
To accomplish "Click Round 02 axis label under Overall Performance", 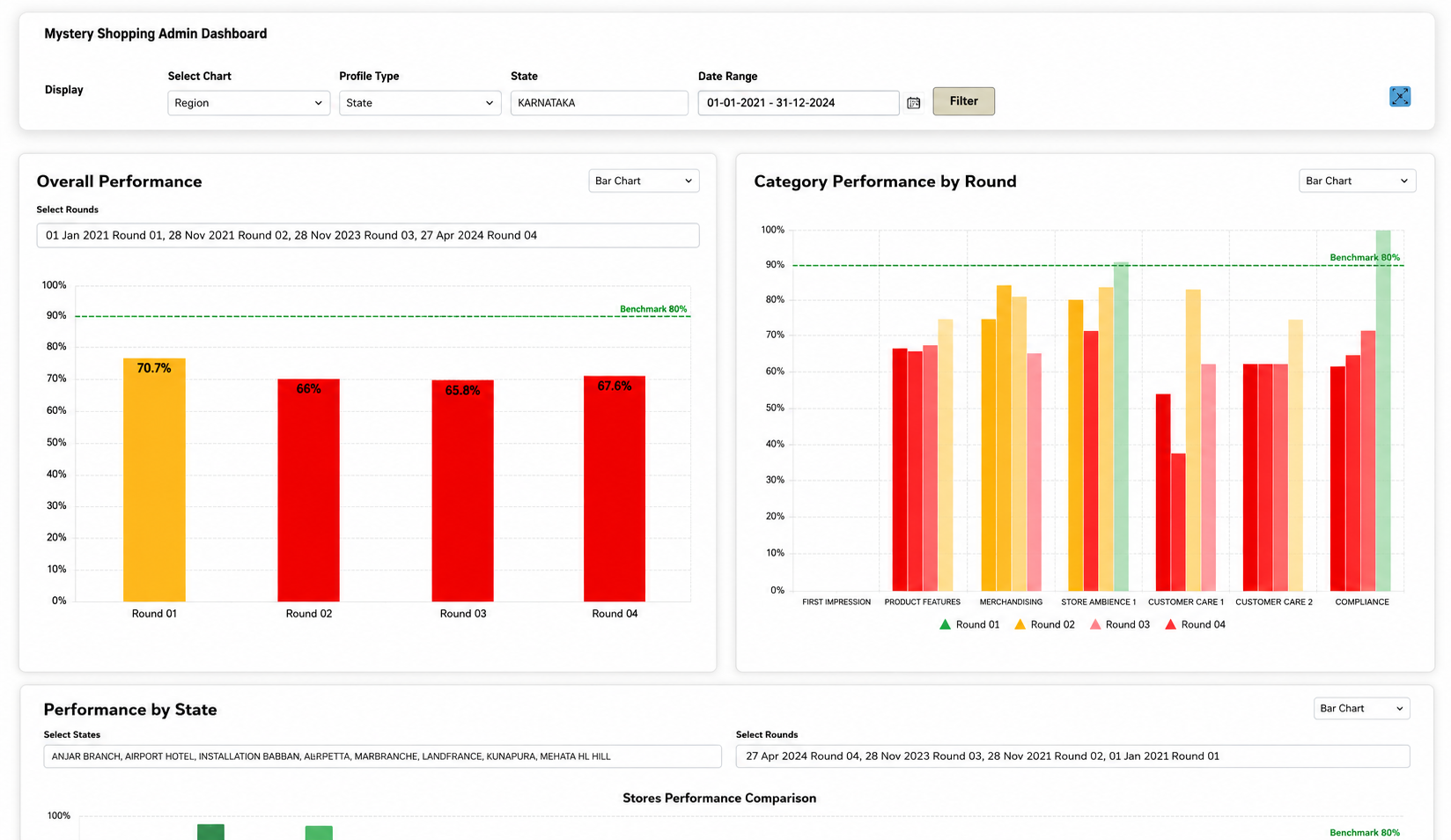I will point(309,614).
